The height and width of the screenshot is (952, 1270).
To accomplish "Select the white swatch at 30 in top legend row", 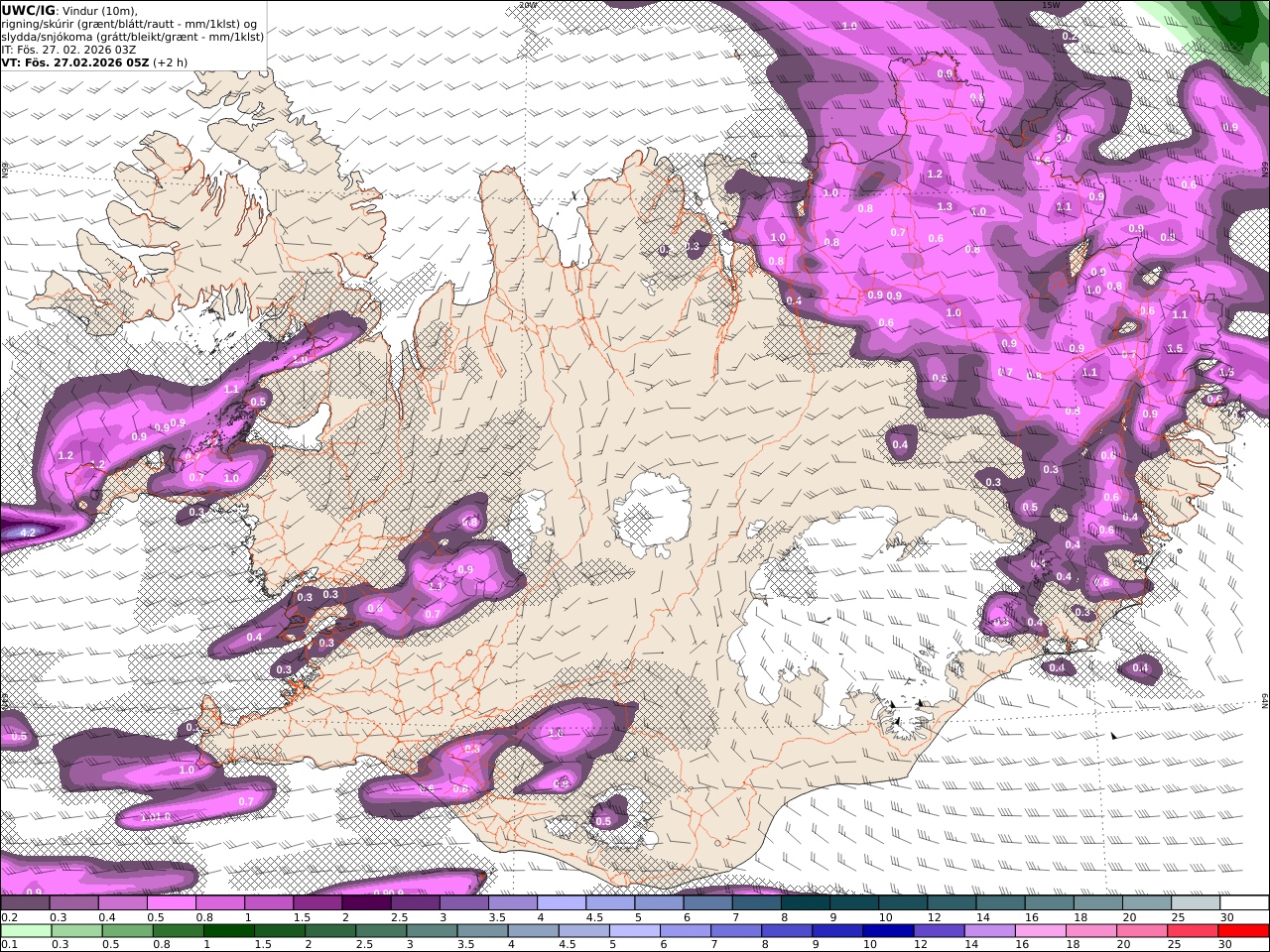I will (x=1245, y=903).
